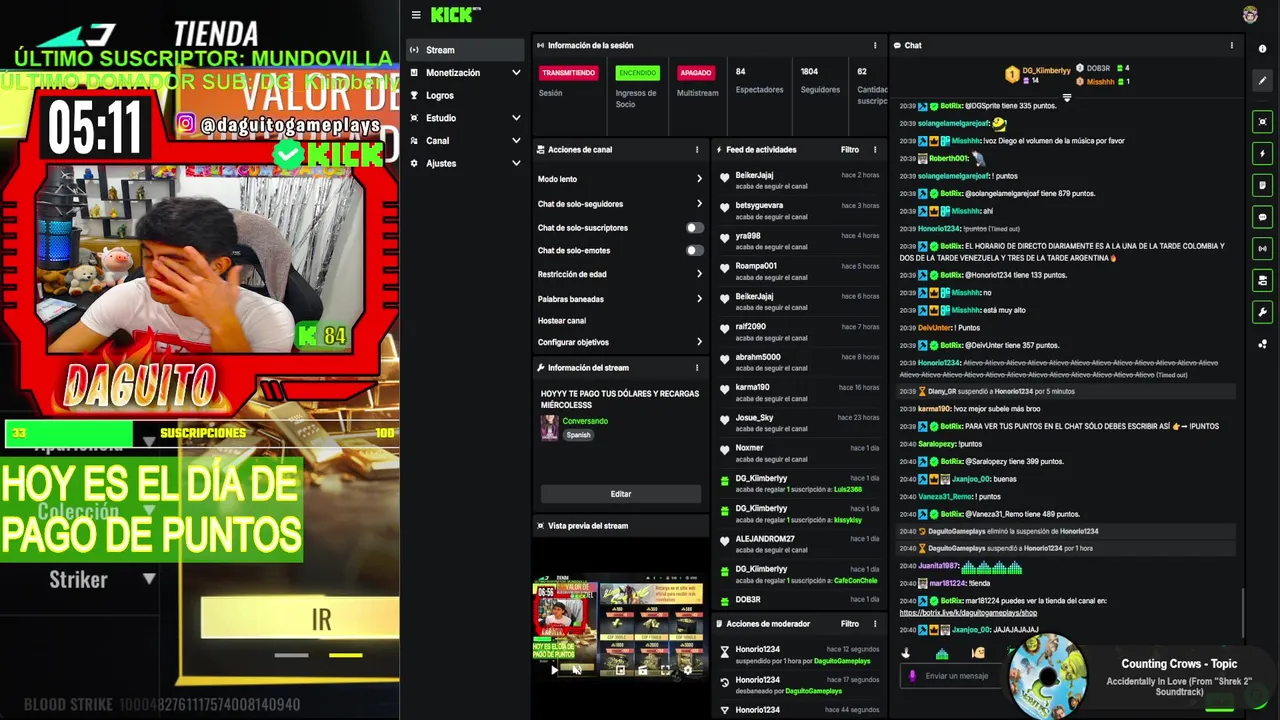Select Logros in the left navigation
The height and width of the screenshot is (720, 1280).
coord(465,95)
